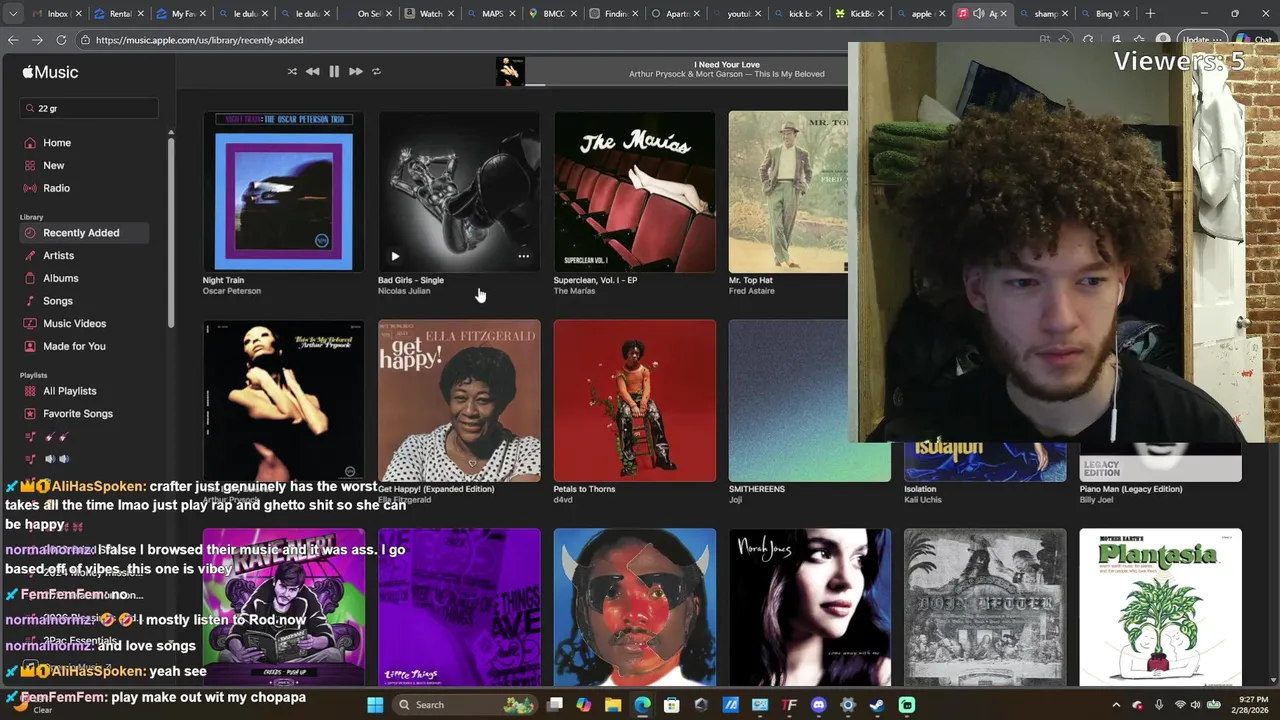
Task: Click the 'Night Train' album title
Action: (223, 280)
